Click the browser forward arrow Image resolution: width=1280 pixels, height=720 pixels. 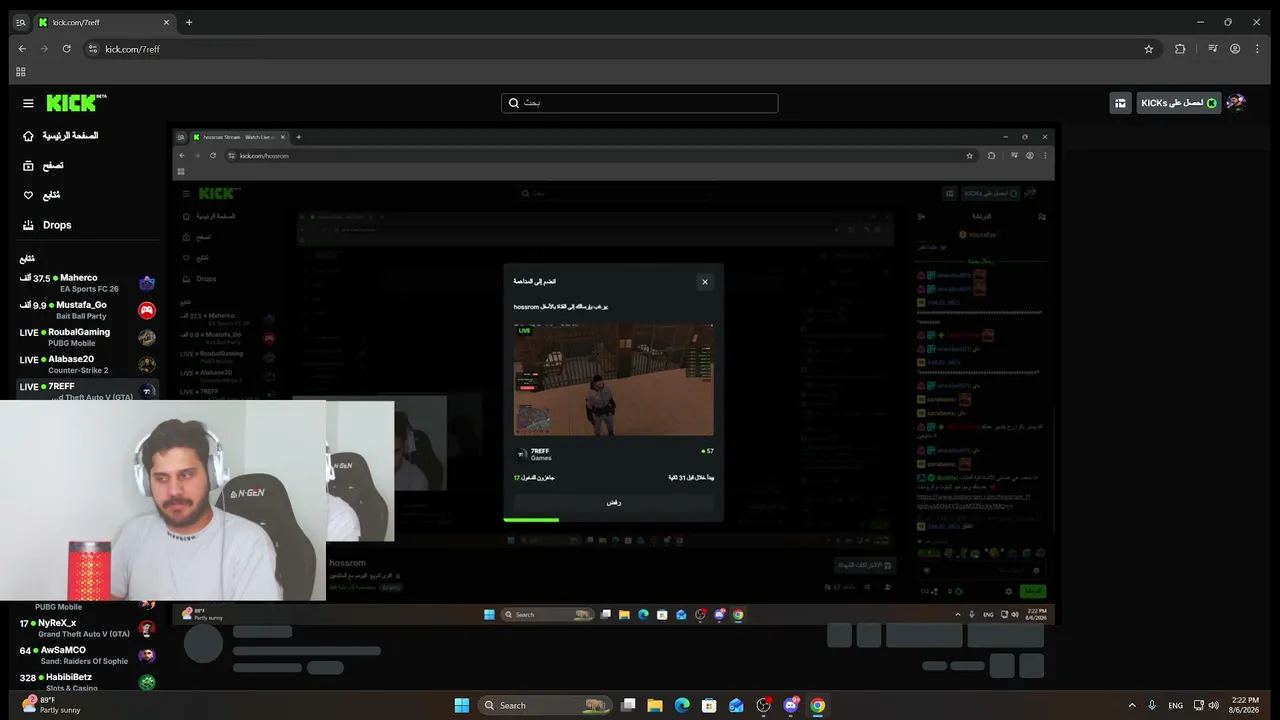(x=44, y=49)
